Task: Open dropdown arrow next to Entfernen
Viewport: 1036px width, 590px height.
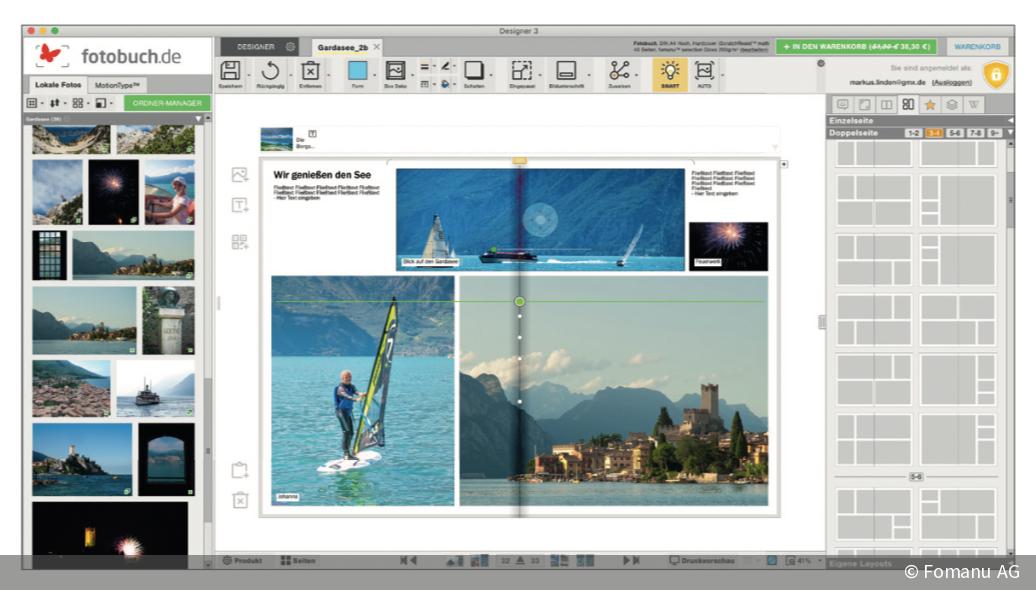Action: tap(329, 75)
